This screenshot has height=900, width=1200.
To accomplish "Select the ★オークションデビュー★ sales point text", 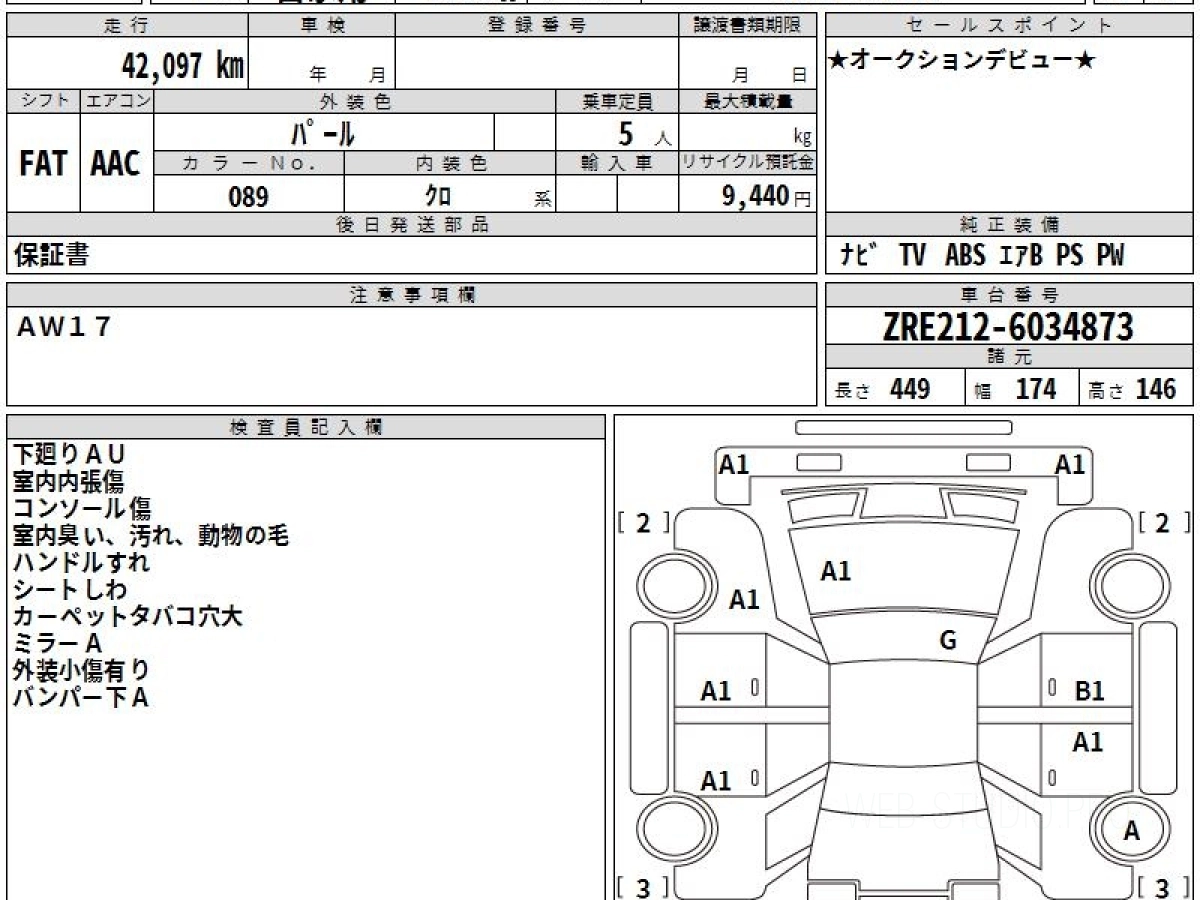I will pos(962,61).
